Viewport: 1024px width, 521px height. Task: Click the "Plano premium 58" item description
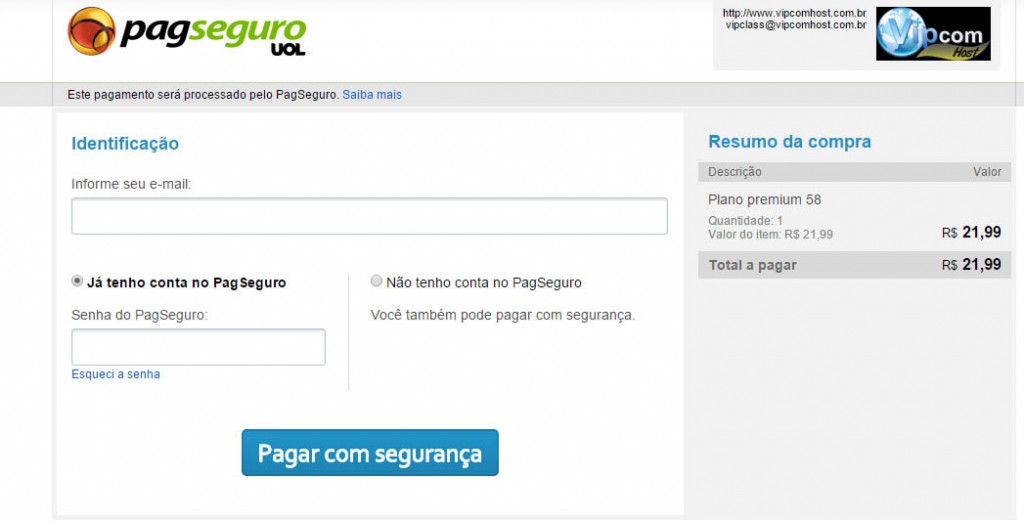pyautogui.click(x=765, y=200)
